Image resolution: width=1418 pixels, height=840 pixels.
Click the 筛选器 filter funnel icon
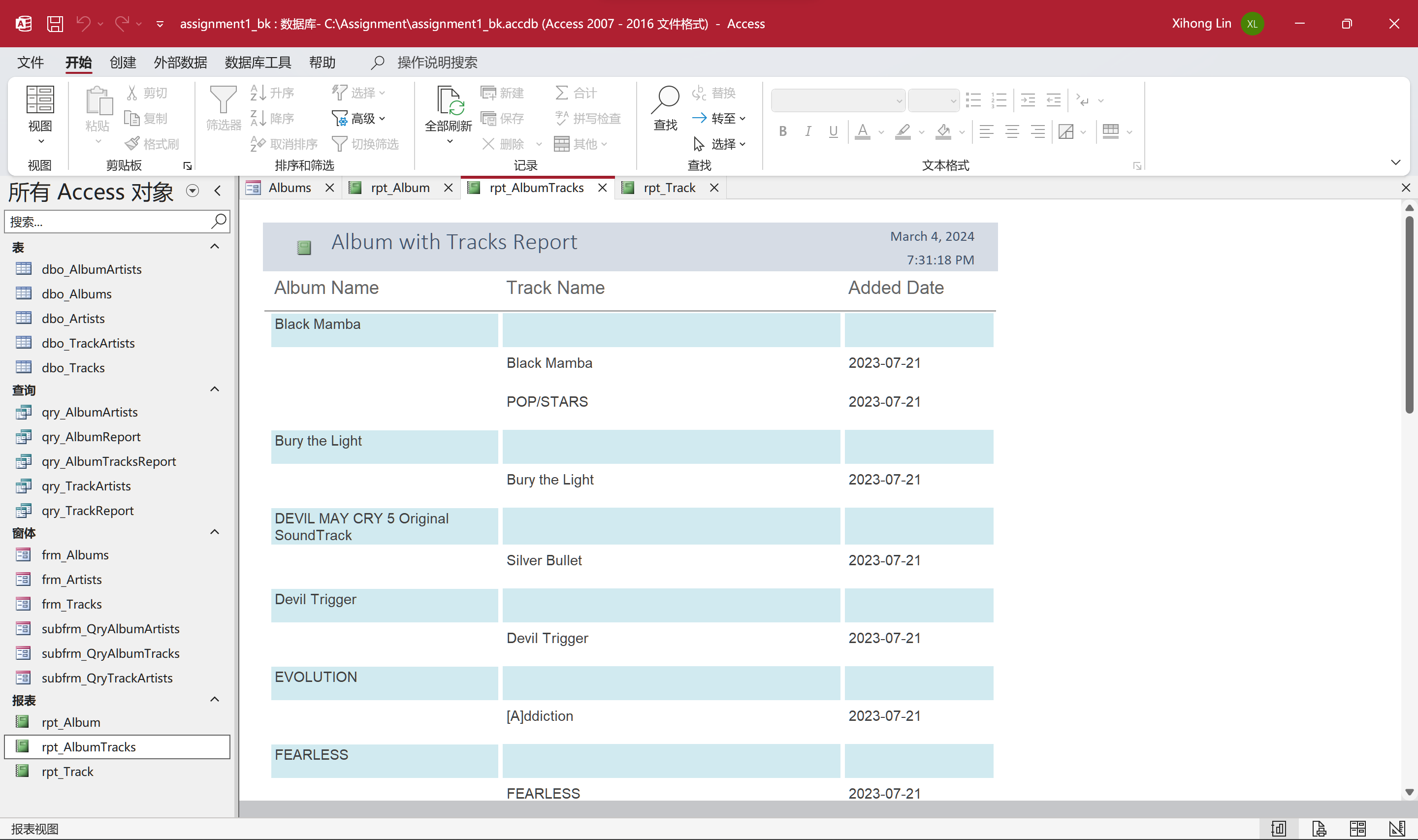point(224,99)
